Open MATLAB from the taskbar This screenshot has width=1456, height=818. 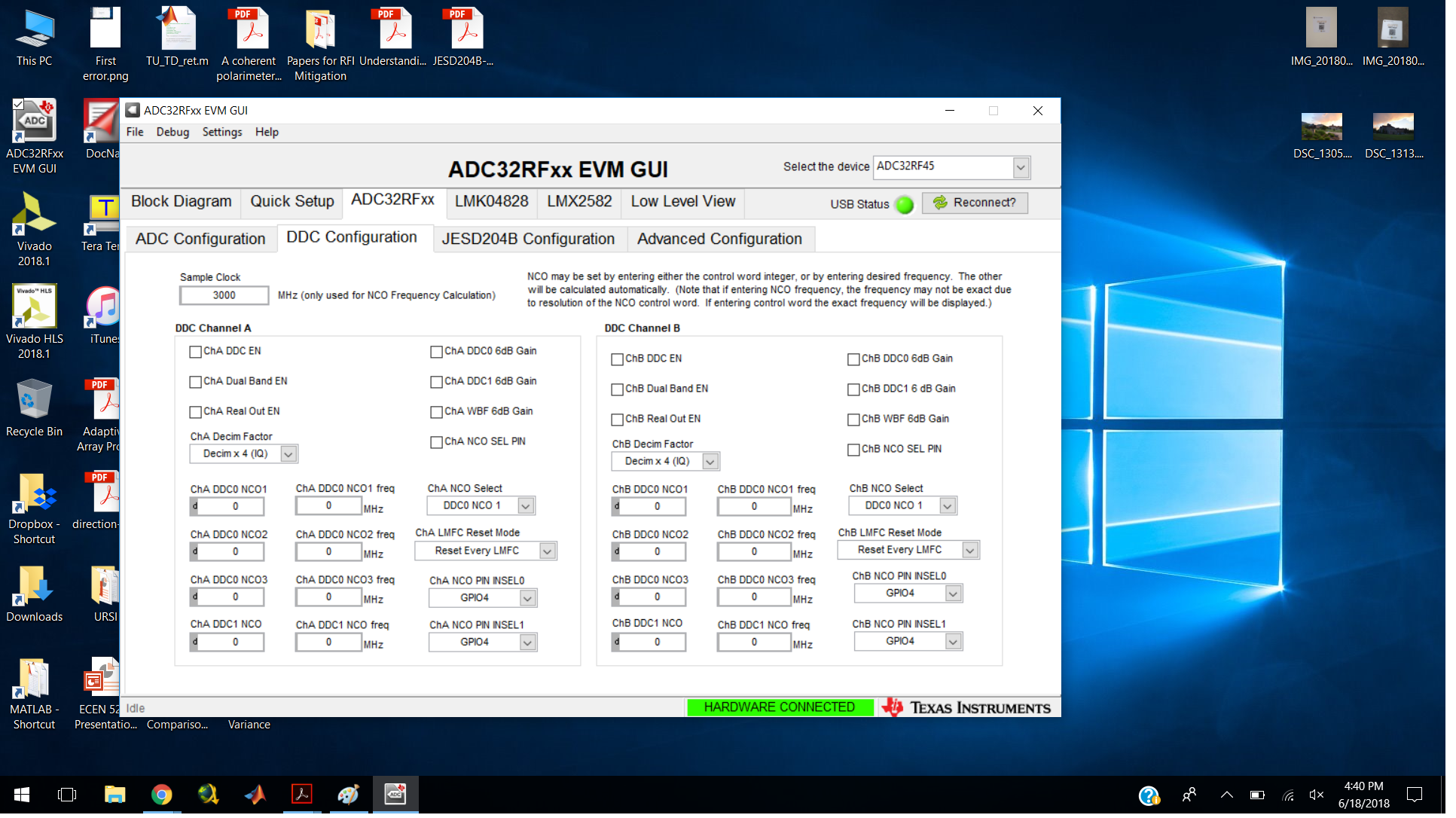255,795
